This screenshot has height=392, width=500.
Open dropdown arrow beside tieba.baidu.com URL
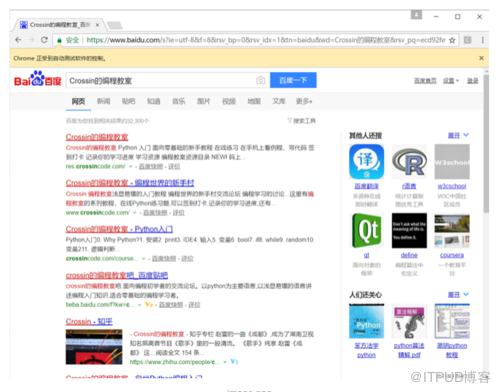click(x=139, y=305)
